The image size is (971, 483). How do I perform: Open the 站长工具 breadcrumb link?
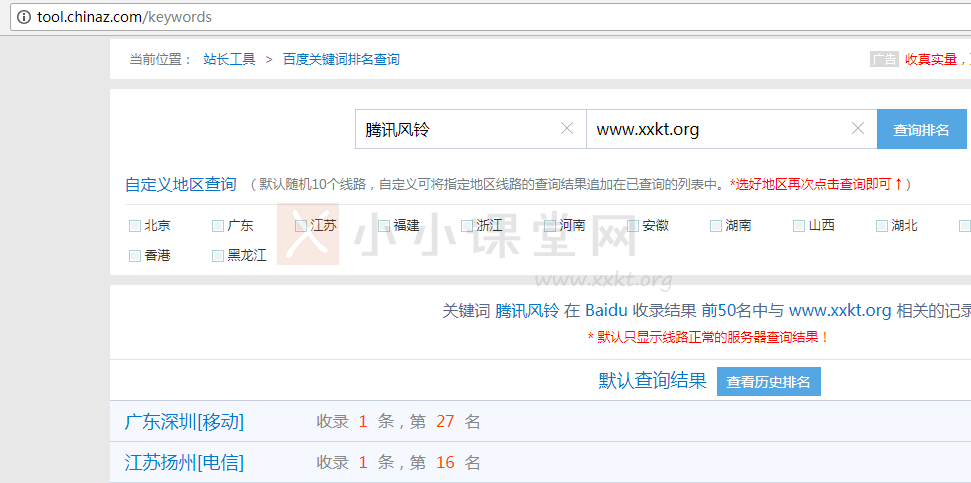pos(229,59)
